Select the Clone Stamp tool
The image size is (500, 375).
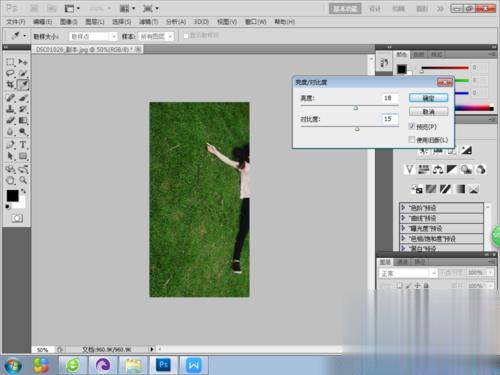point(10,109)
